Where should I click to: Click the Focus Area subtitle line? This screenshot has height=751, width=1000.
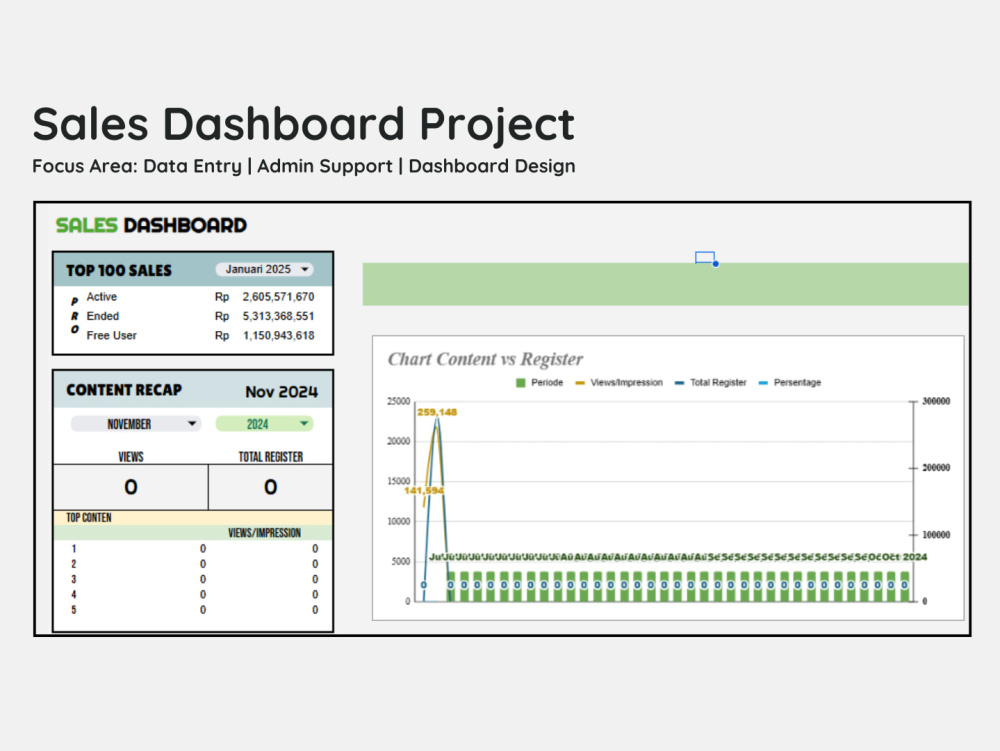(304, 166)
